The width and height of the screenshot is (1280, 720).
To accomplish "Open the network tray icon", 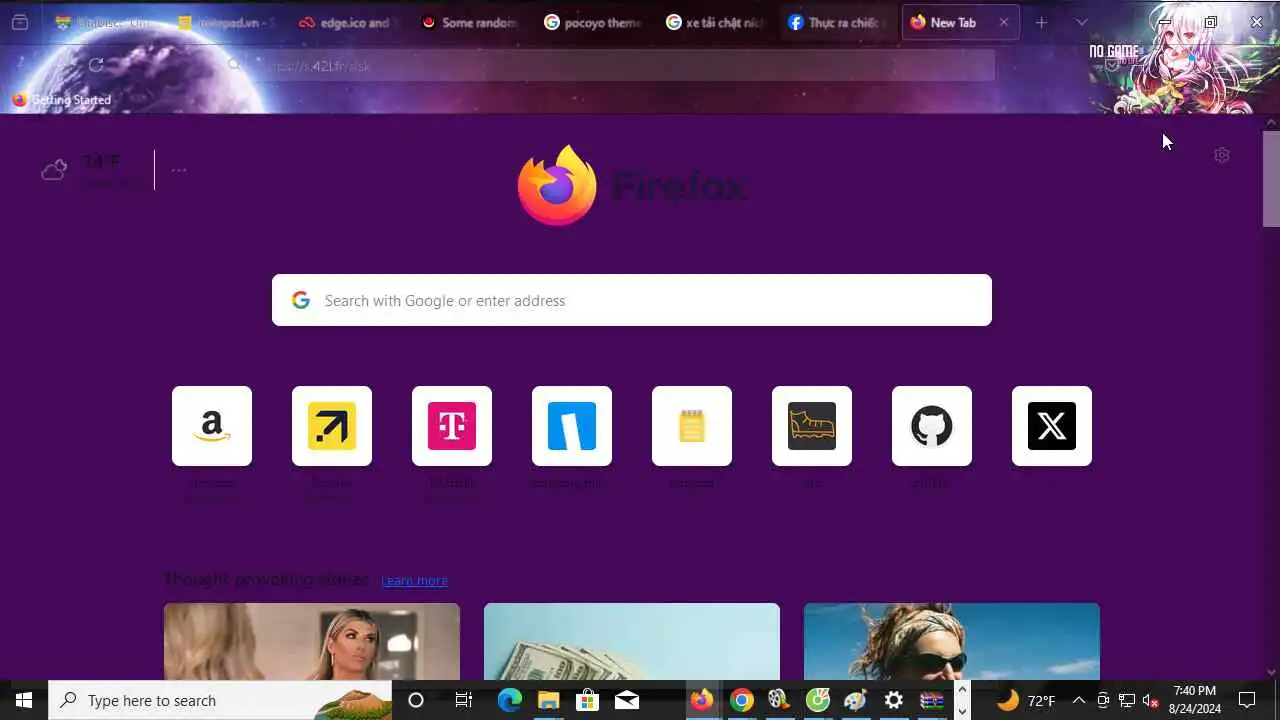I will (1127, 700).
